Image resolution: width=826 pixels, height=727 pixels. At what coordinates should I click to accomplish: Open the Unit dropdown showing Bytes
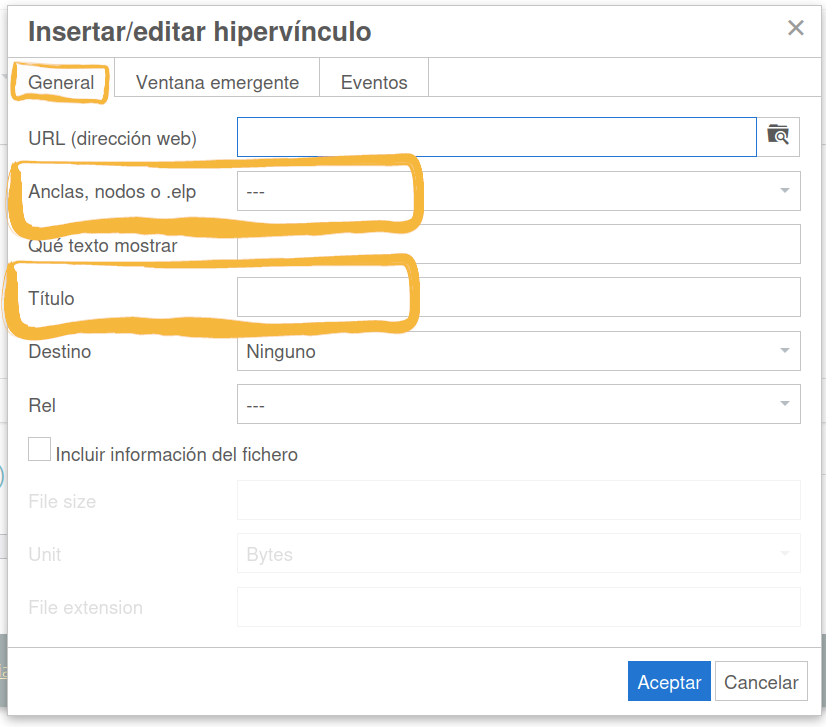[x=518, y=554]
